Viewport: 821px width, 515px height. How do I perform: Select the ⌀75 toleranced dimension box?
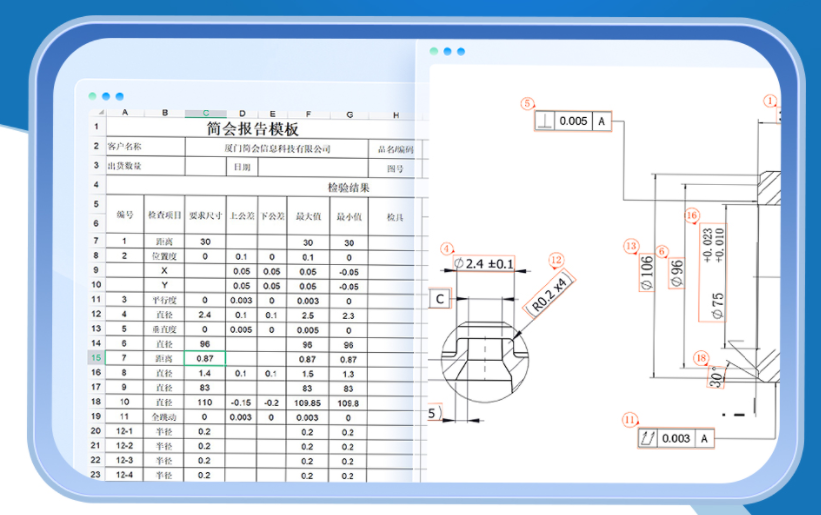pos(713,273)
